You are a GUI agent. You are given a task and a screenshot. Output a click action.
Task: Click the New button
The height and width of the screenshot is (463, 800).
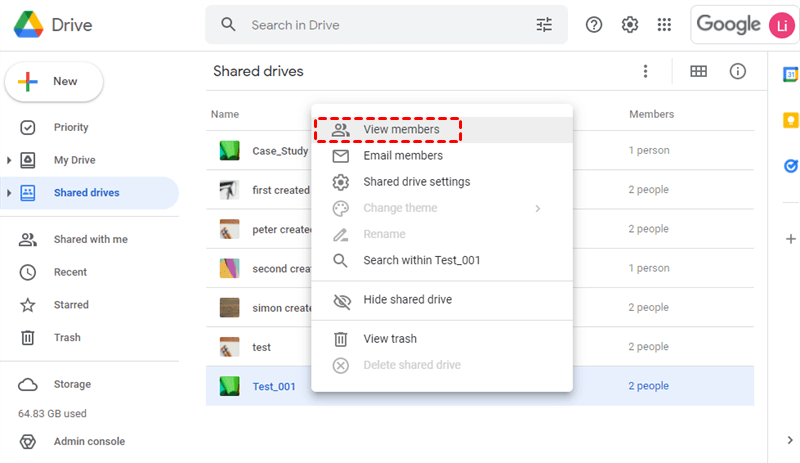(54, 81)
